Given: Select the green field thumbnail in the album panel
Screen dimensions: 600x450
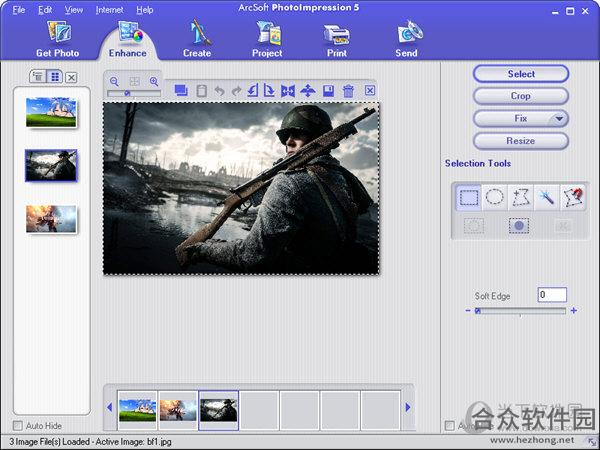Looking at the screenshot, I should (x=51, y=112).
